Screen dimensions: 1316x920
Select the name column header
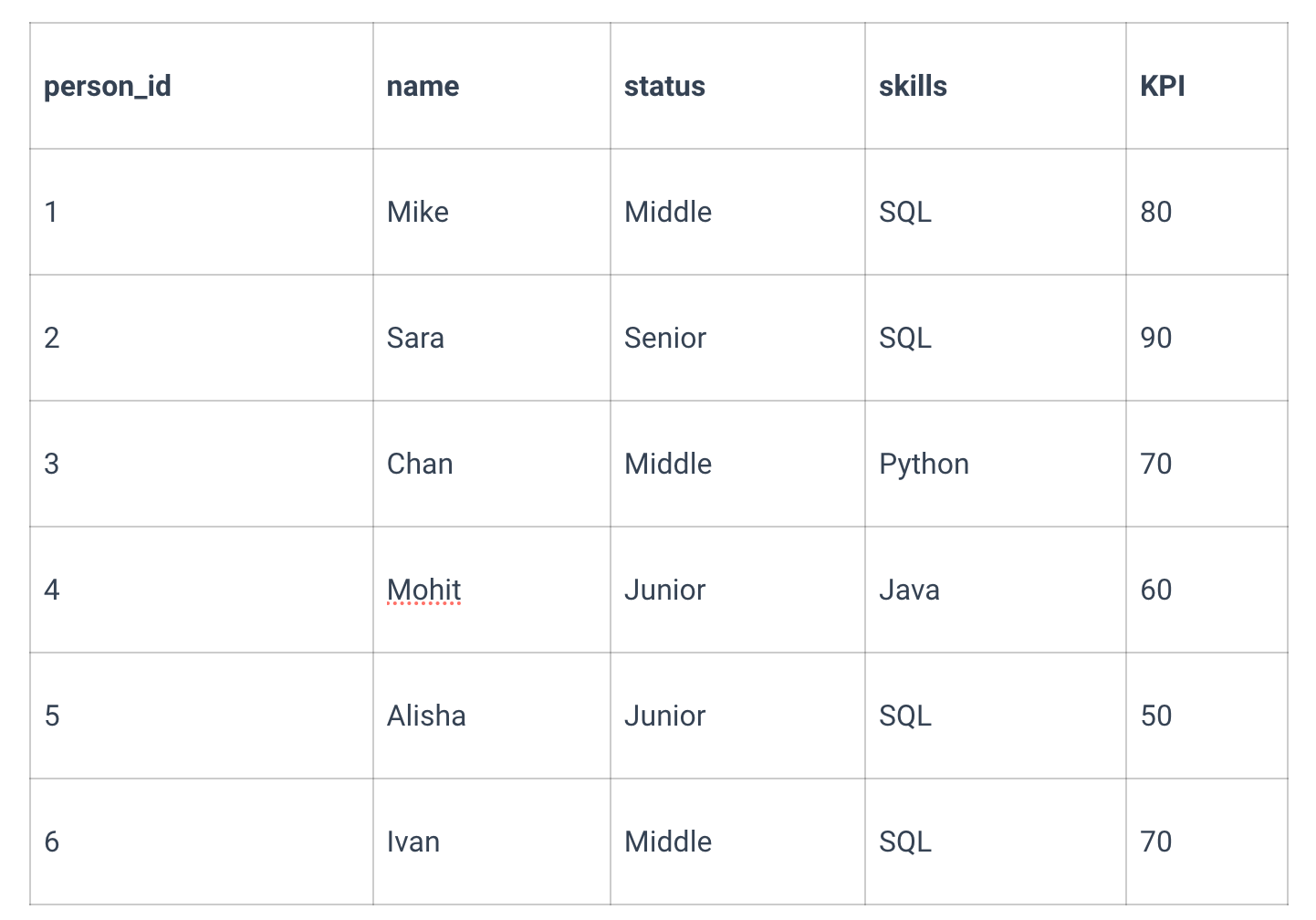point(492,86)
